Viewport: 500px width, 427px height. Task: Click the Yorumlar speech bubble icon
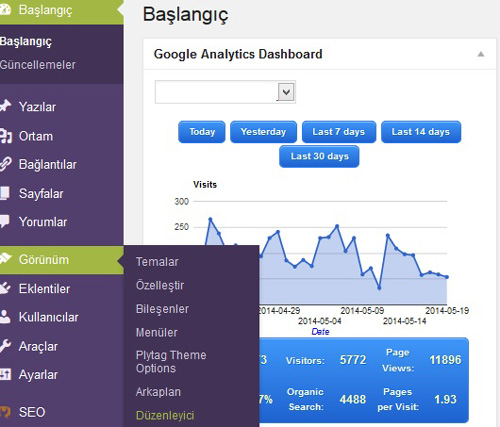point(5,222)
